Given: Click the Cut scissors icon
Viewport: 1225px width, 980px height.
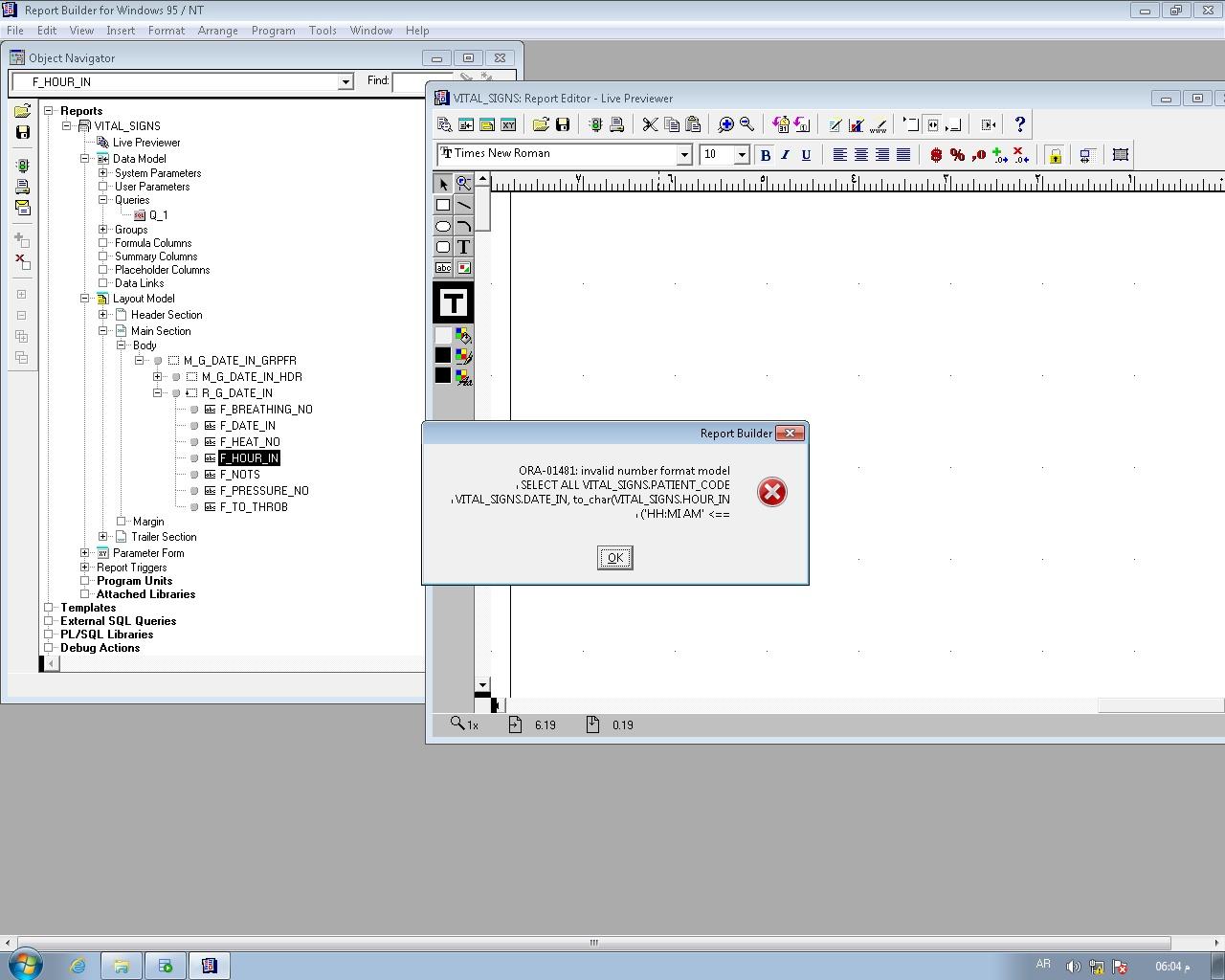Looking at the screenshot, I should pos(650,124).
